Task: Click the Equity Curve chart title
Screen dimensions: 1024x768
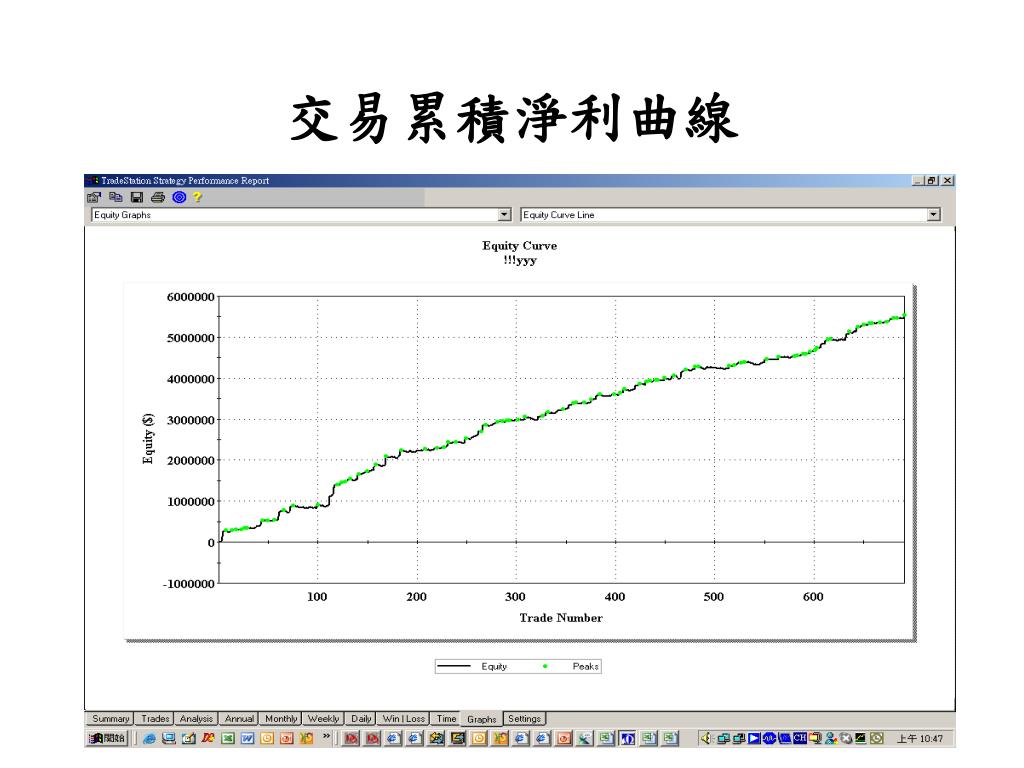Action: click(x=520, y=246)
